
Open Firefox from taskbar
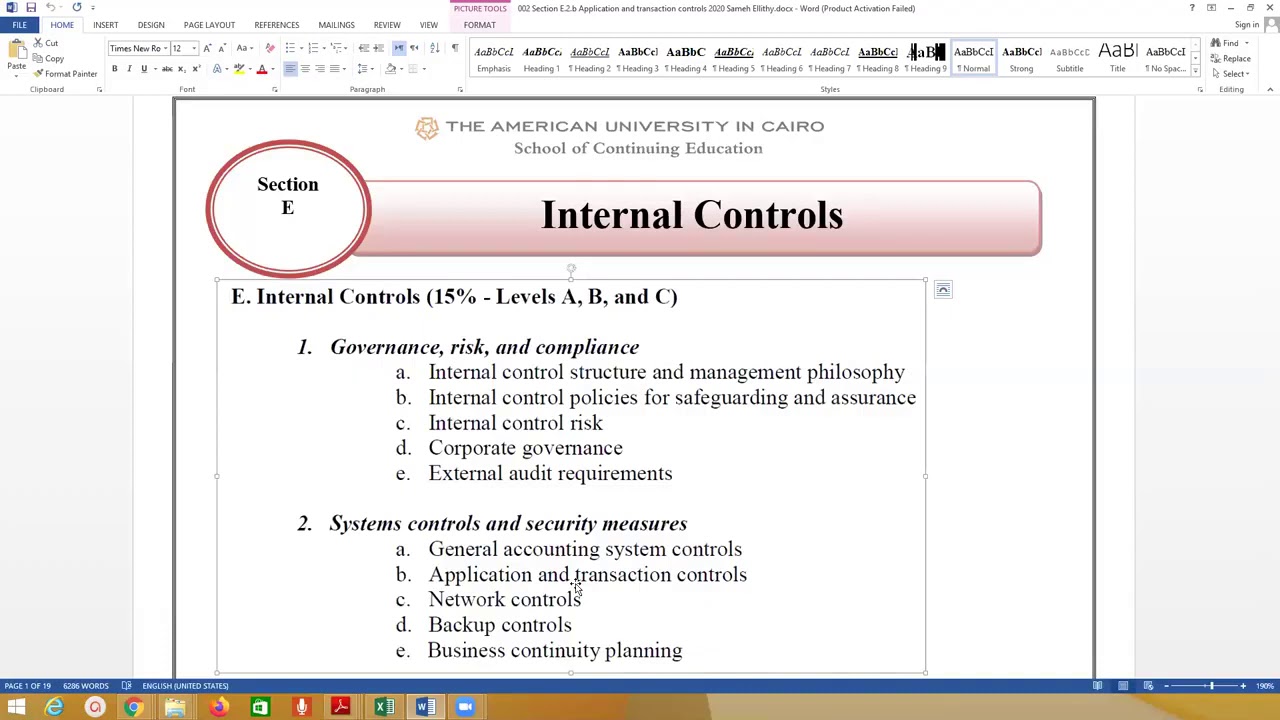pos(217,708)
